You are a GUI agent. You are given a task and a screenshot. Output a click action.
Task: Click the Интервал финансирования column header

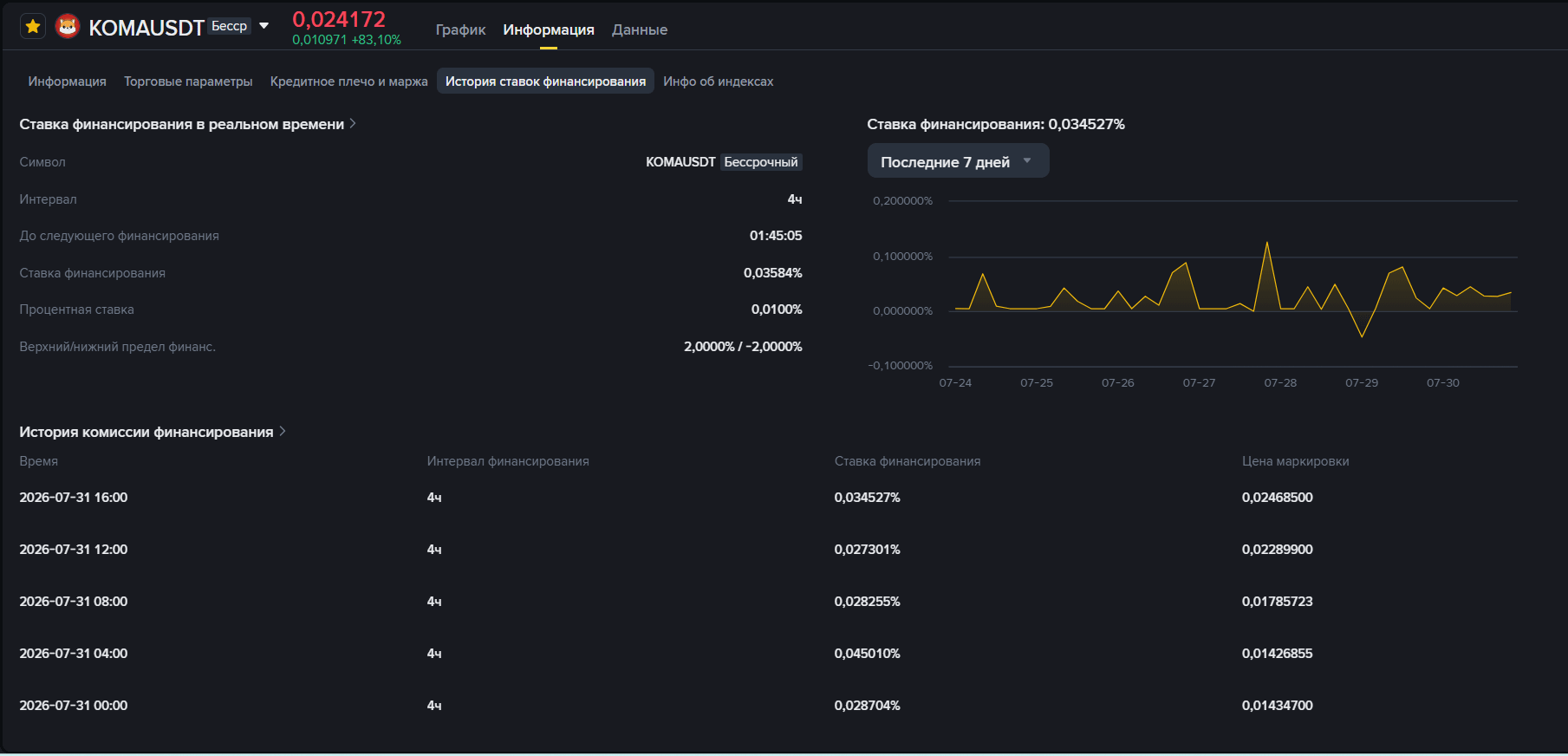[x=508, y=461]
